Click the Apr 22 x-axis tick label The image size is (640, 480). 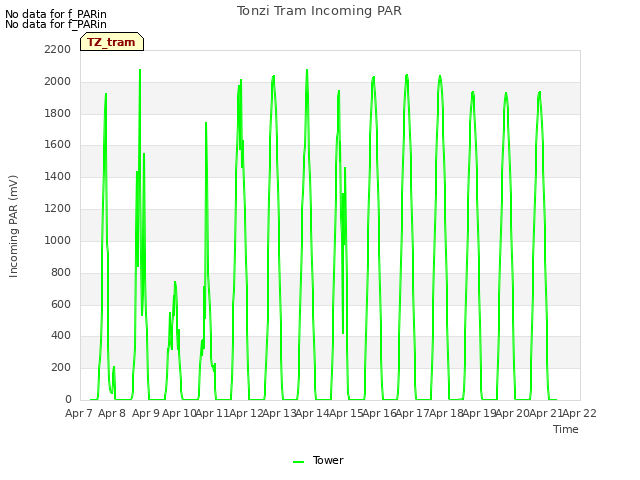[x=580, y=413]
